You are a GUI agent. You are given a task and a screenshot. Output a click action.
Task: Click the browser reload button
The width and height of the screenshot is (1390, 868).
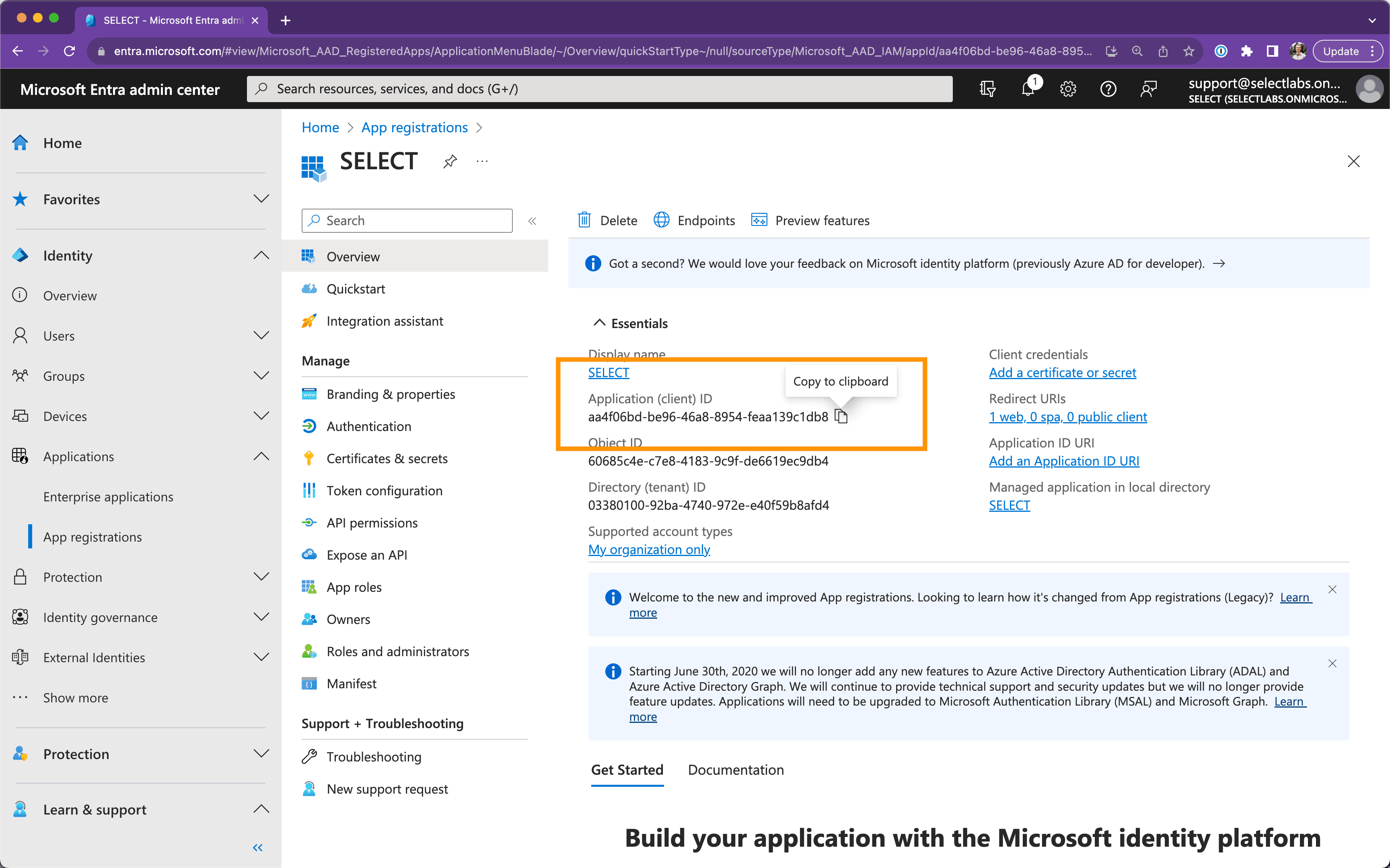pyautogui.click(x=70, y=51)
